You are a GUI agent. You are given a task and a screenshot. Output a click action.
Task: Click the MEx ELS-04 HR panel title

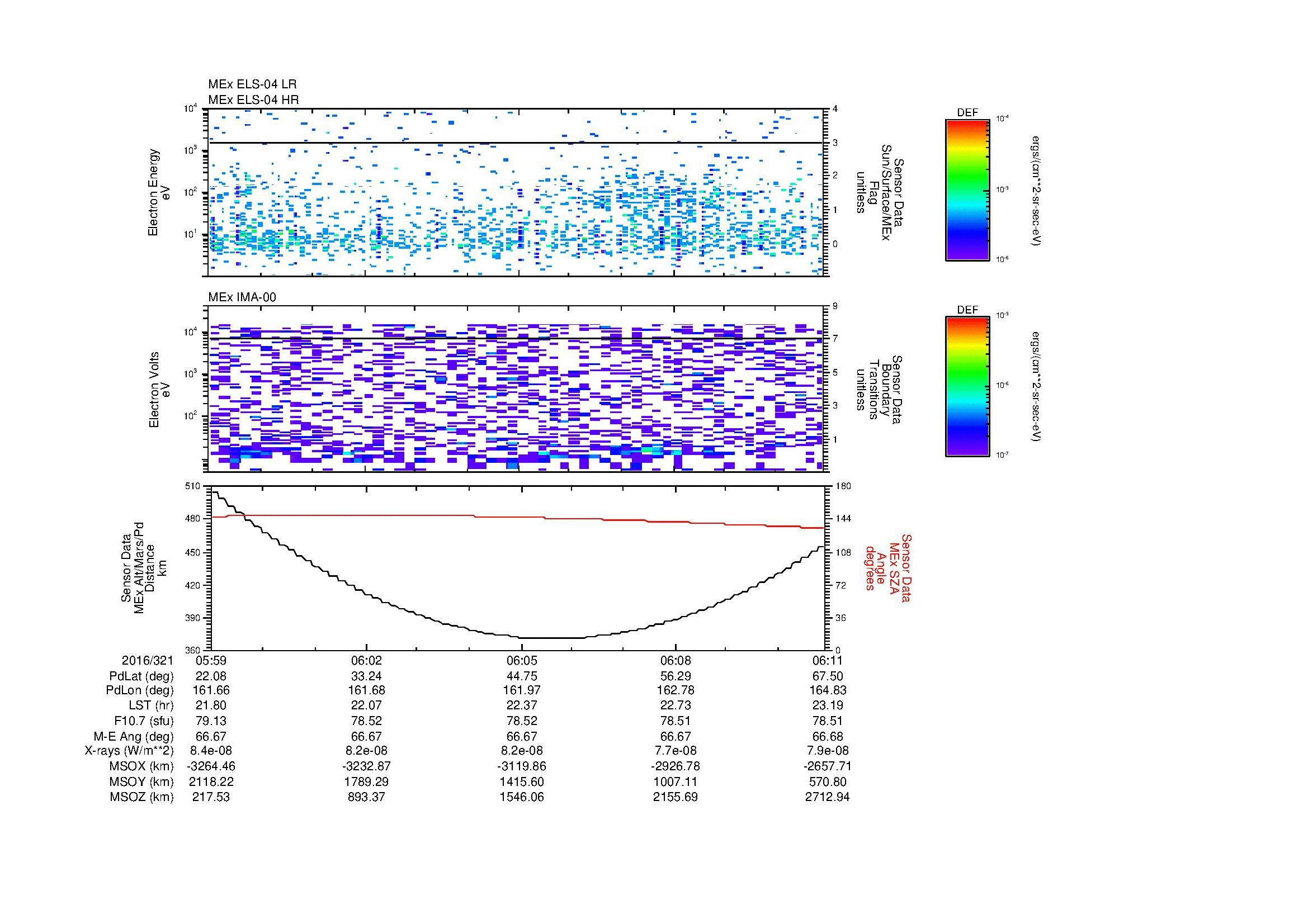point(253,100)
